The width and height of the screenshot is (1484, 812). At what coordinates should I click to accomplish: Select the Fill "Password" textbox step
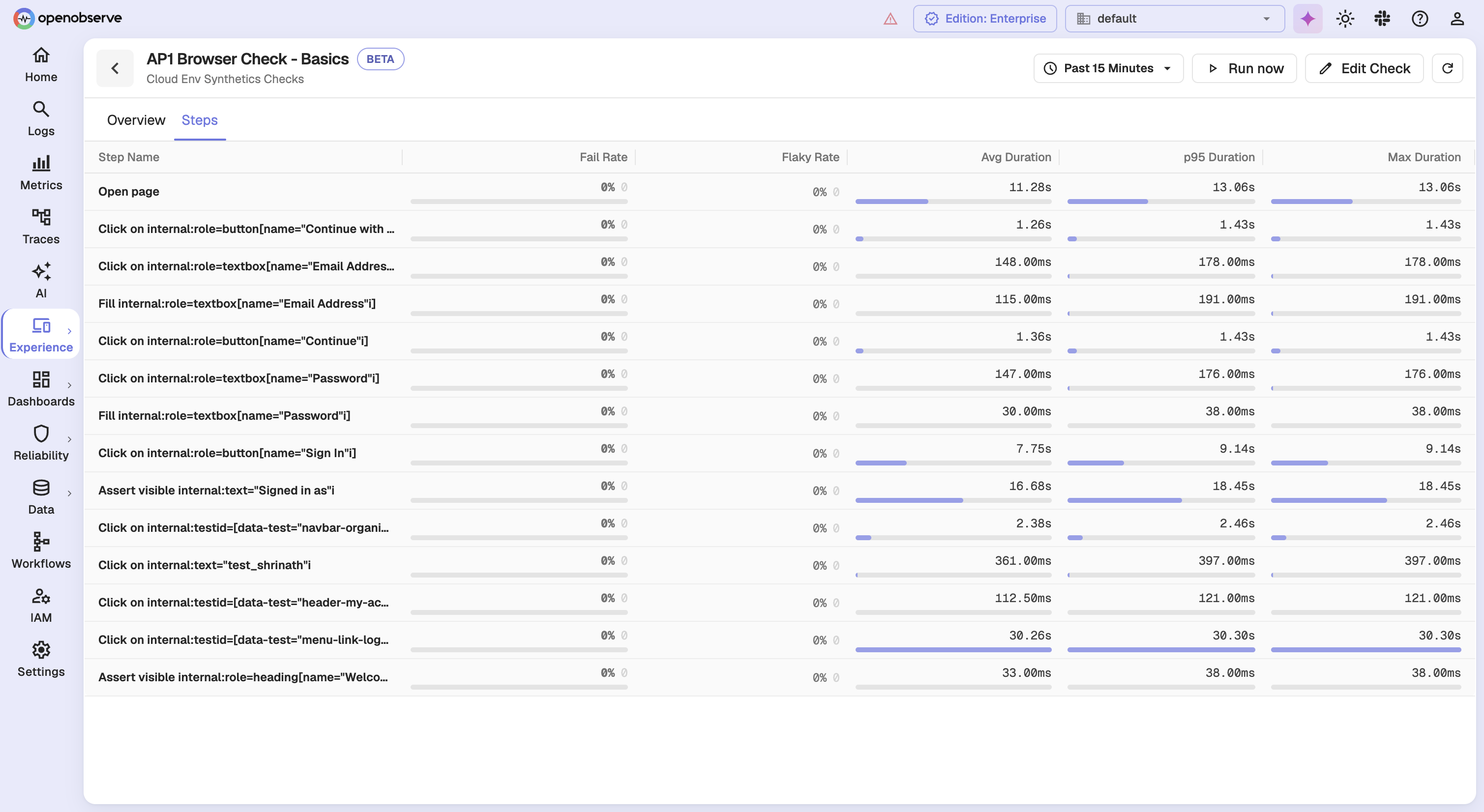779,416
